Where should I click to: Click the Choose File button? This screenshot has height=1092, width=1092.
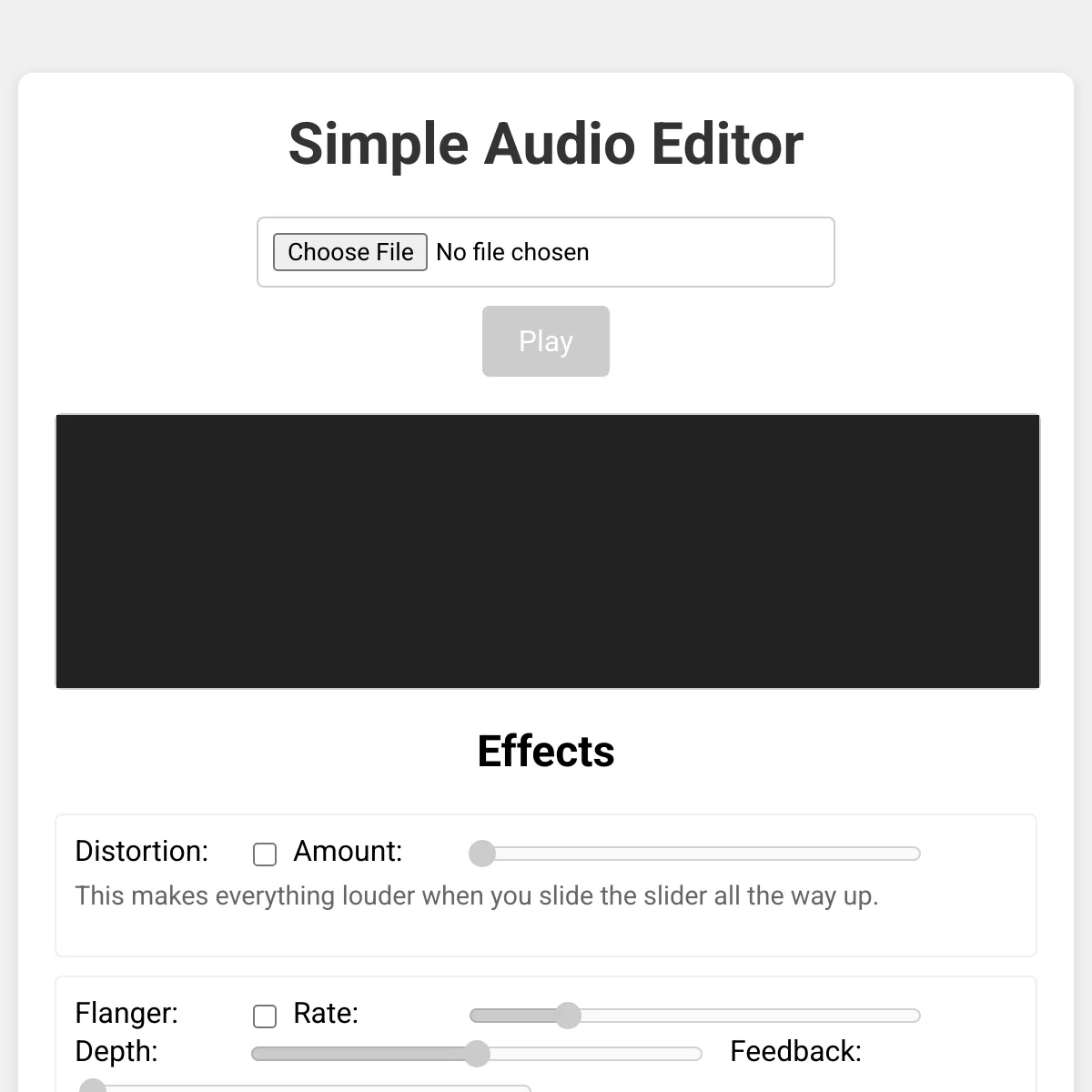coord(350,252)
